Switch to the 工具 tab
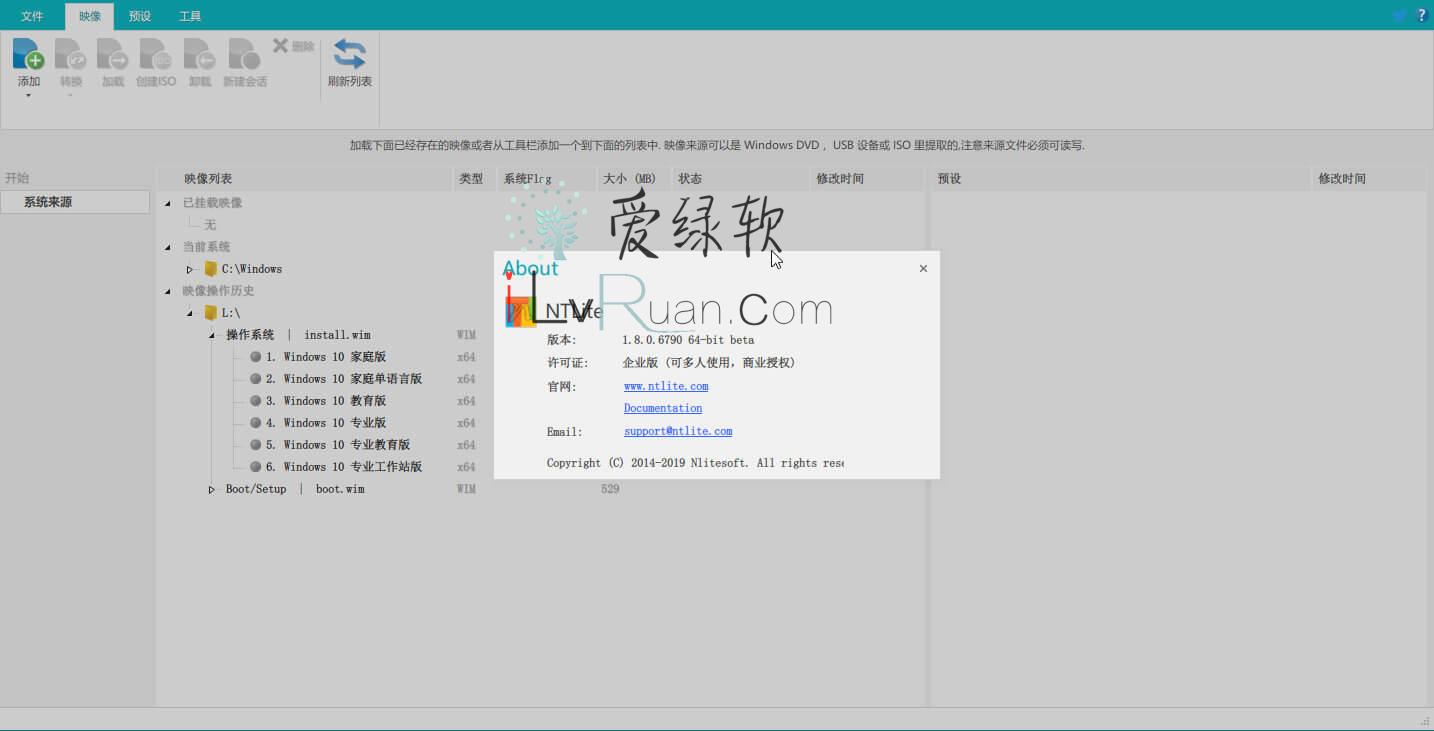Screen dimensions: 1434x731 point(190,16)
